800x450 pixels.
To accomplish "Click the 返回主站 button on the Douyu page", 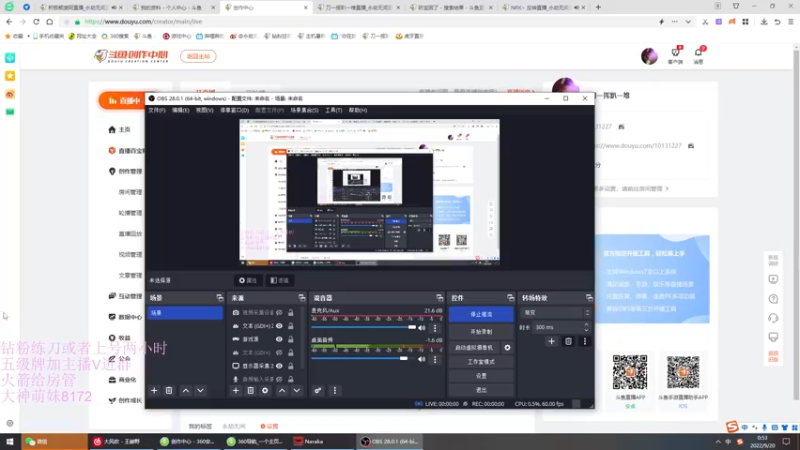I will 198,56.
